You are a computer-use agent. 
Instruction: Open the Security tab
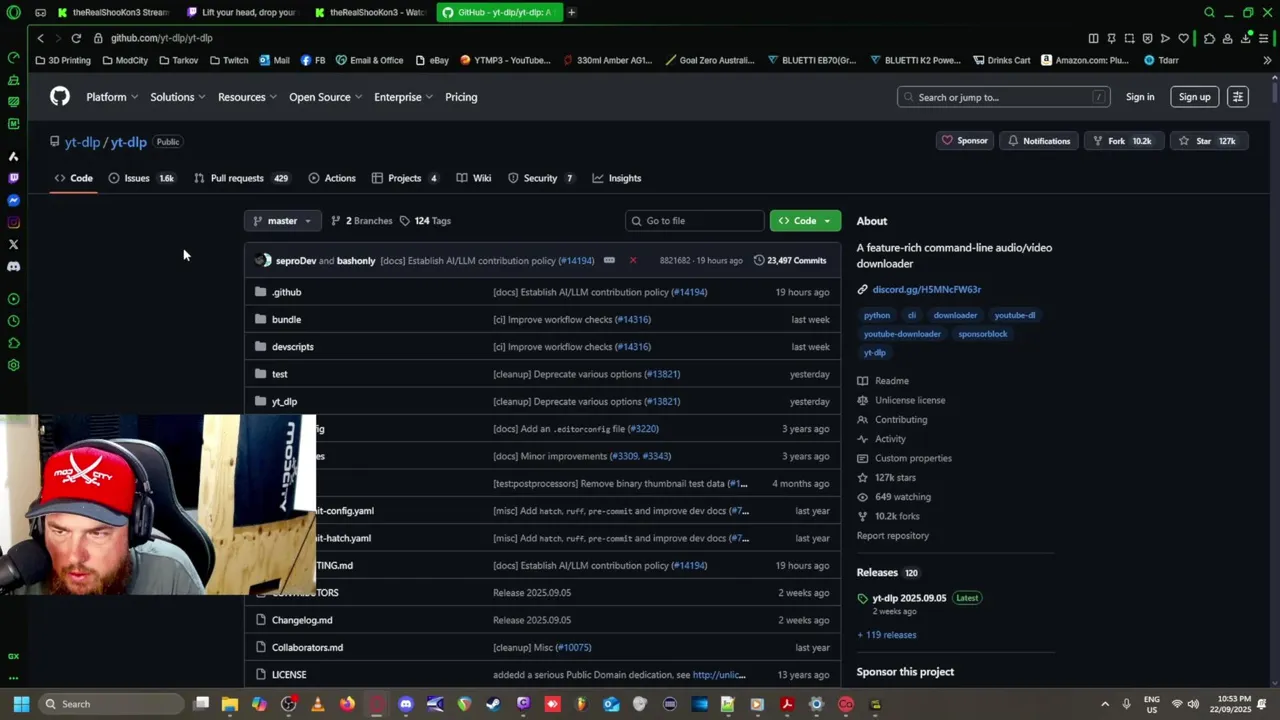(541, 178)
